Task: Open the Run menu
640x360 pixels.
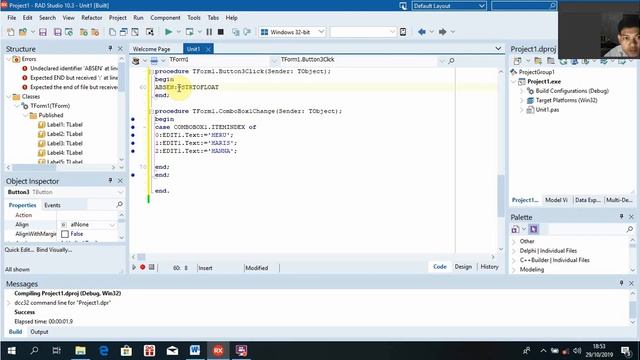Action: [138, 18]
